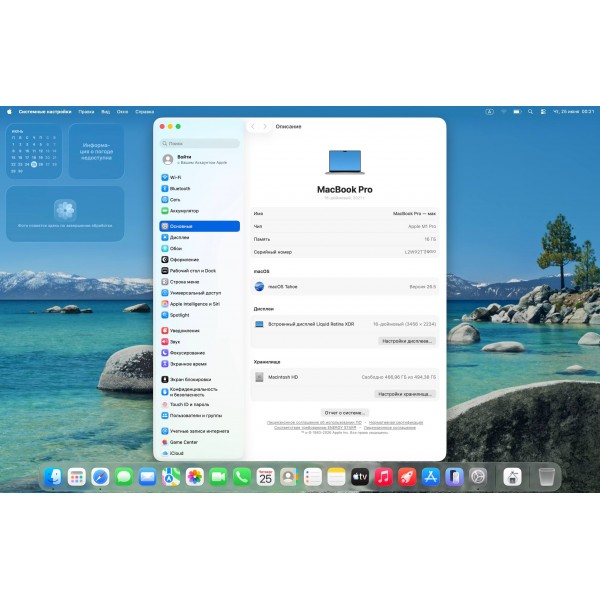The height and width of the screenshot is (600, 600).
Task: Open Универсальный доступ settings
Action: 199,293
